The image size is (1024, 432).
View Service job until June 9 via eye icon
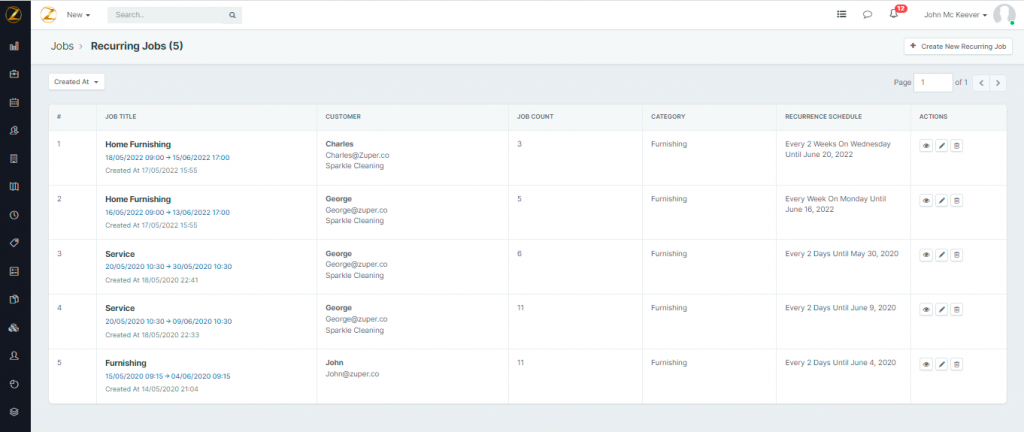(x=925, y=309)
